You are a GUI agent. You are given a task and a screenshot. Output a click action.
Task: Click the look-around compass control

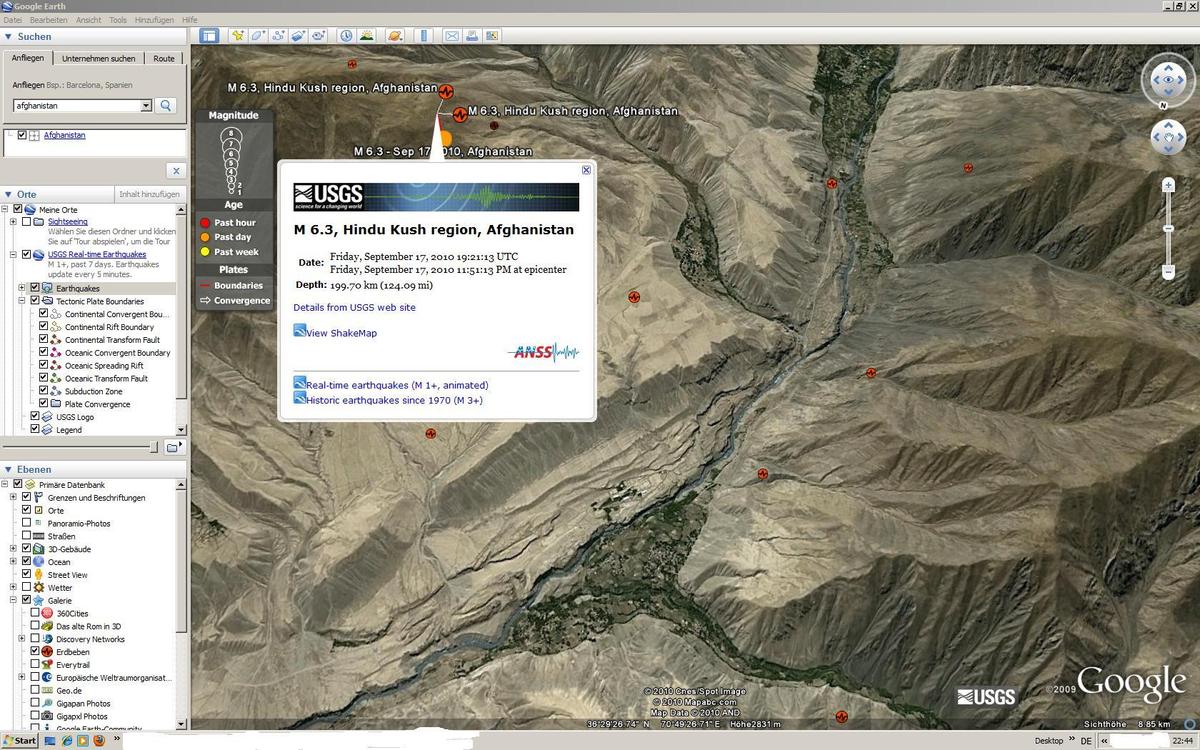[1168, 79]
